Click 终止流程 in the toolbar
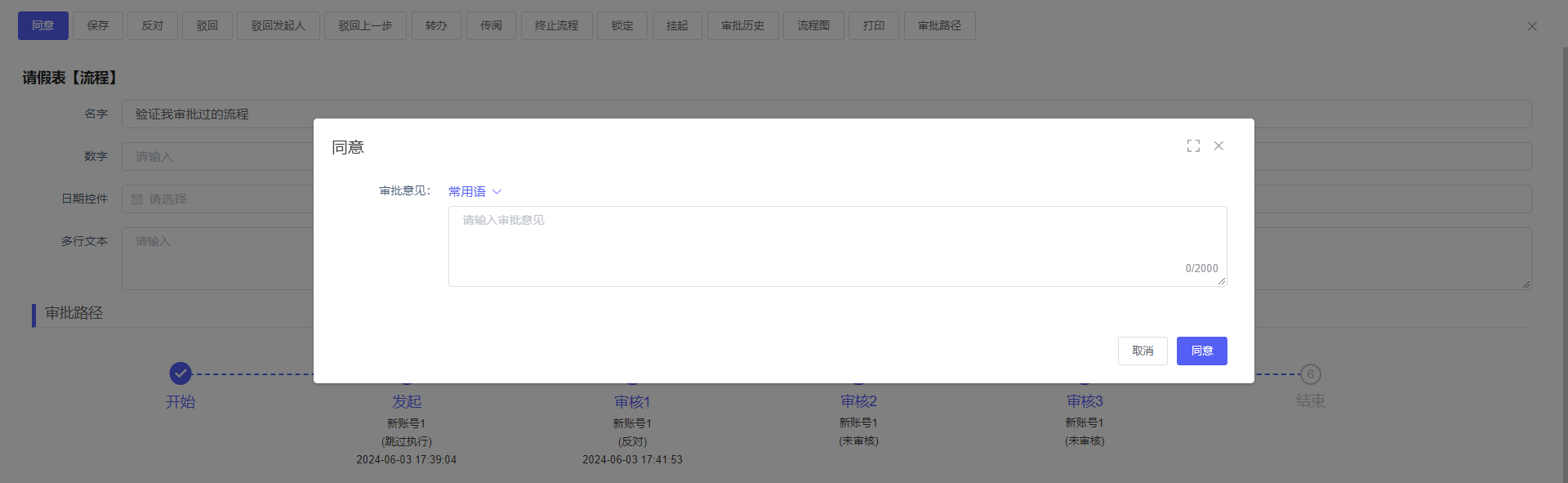Image resolution: width=1568 pixels, height=483 pixels. tap(556, 26)
